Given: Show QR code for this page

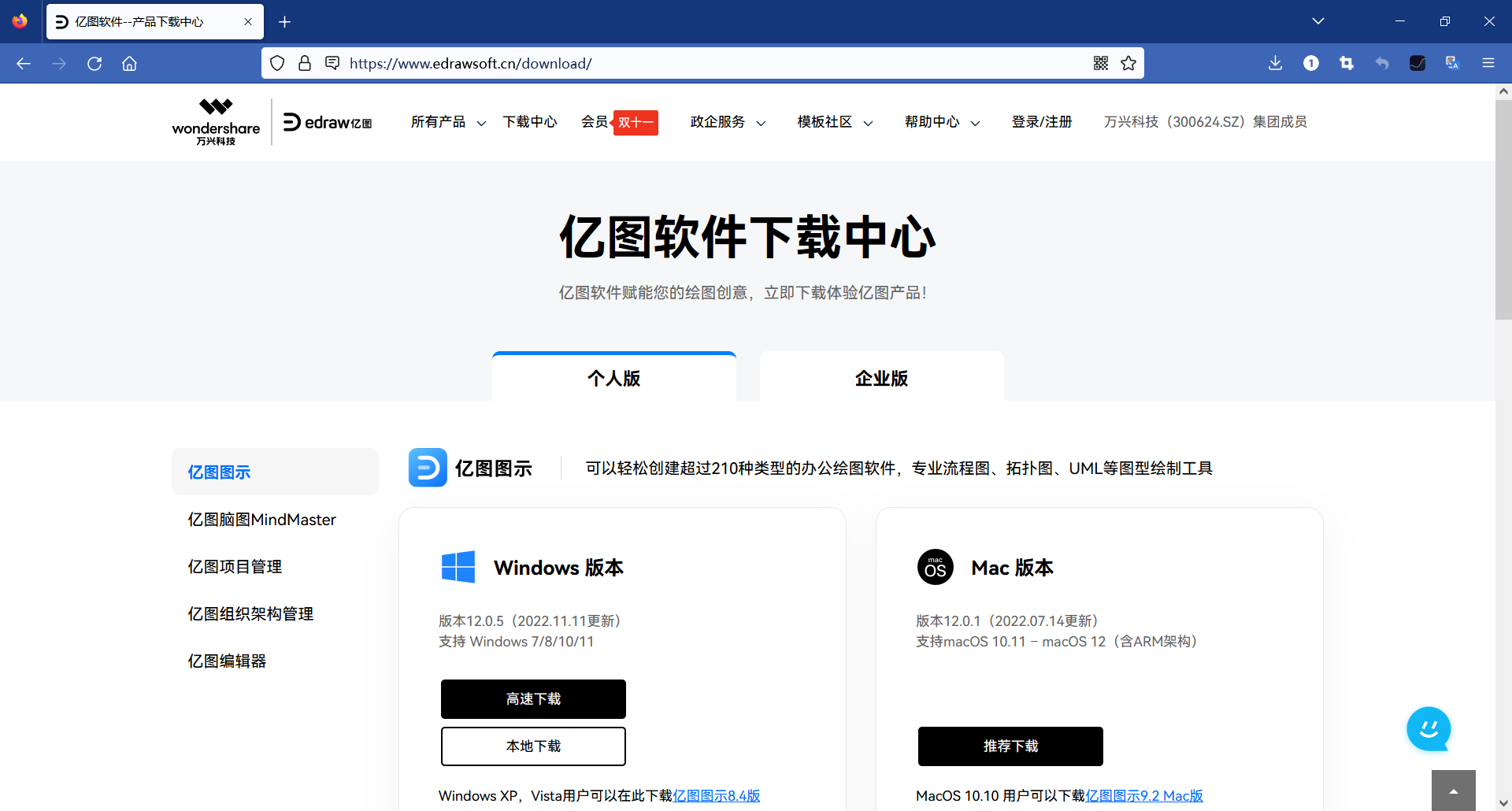Looking at the screenshot, I should coord(1101,63).
